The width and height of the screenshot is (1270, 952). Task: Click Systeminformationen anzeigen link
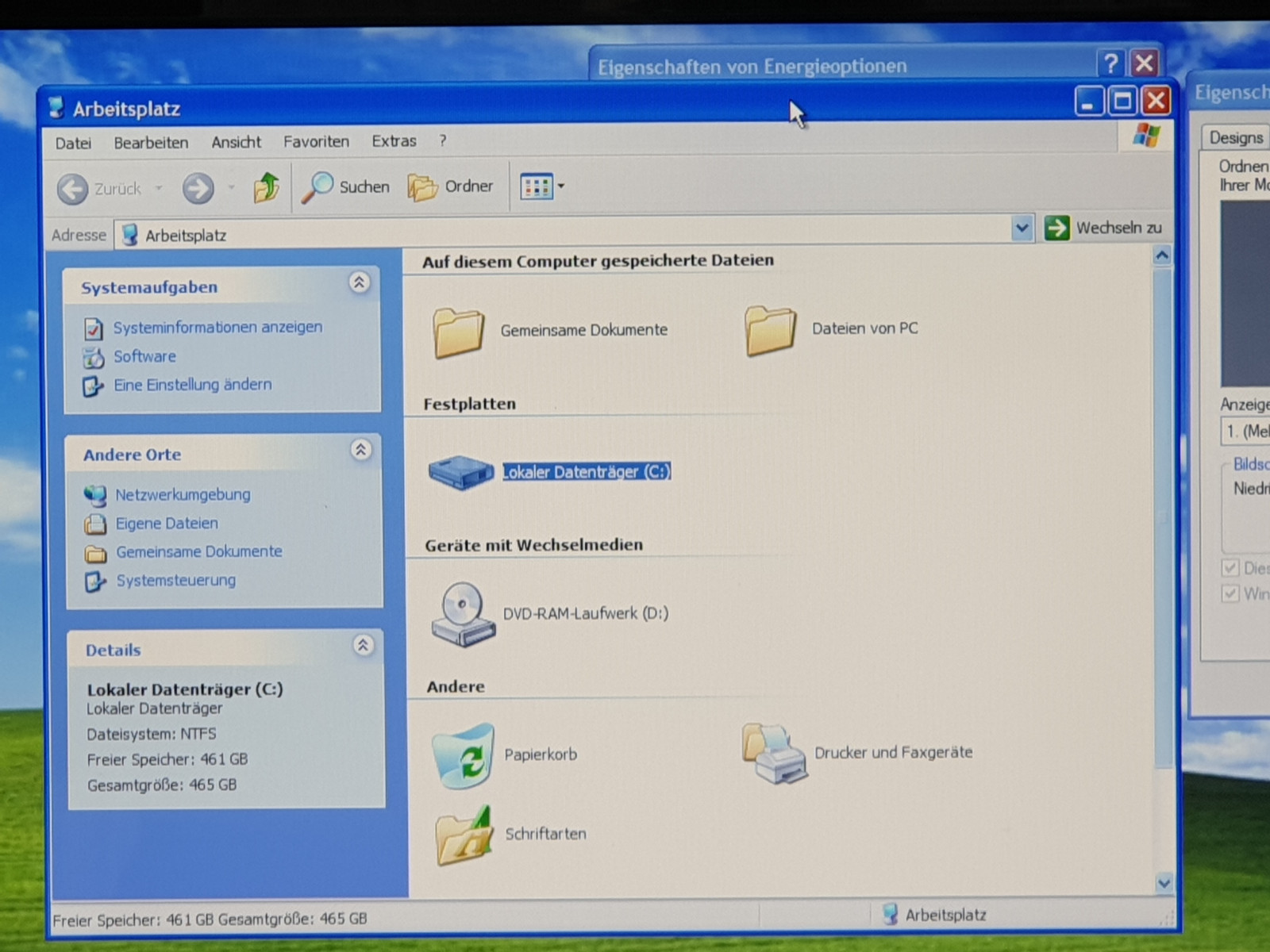point(217,327)
